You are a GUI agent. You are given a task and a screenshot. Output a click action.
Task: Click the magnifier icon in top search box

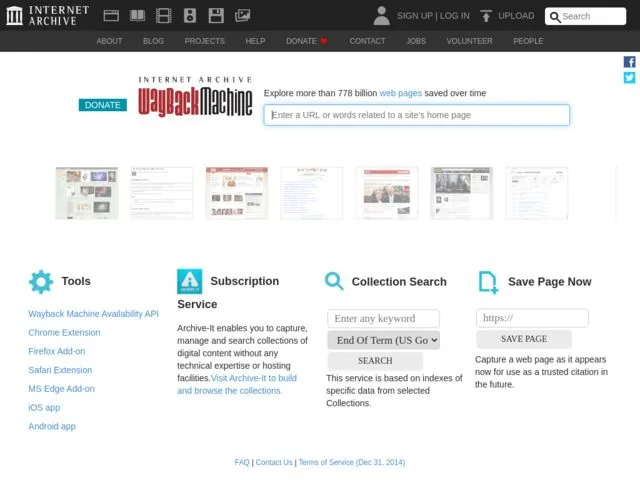coord(555,17)
